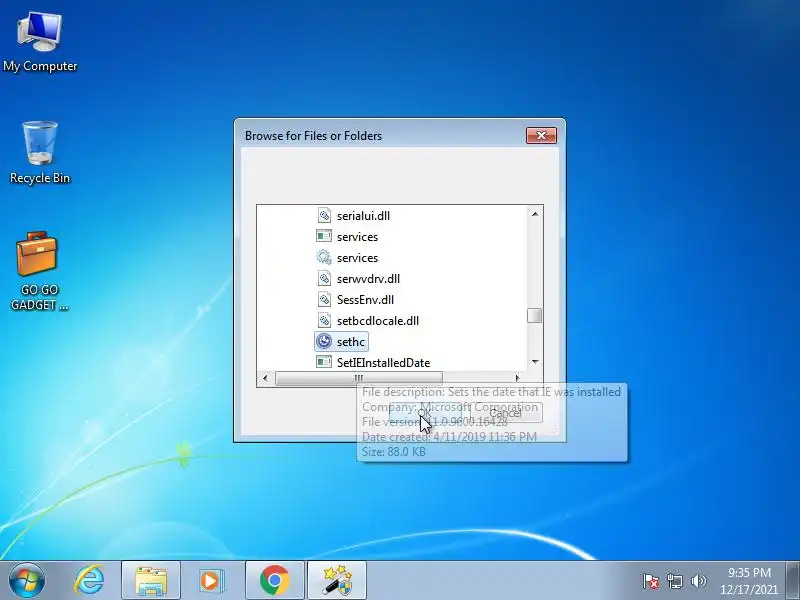800x600 pixels.
Task: Select the sethc file name
Action: click(351, 342)
